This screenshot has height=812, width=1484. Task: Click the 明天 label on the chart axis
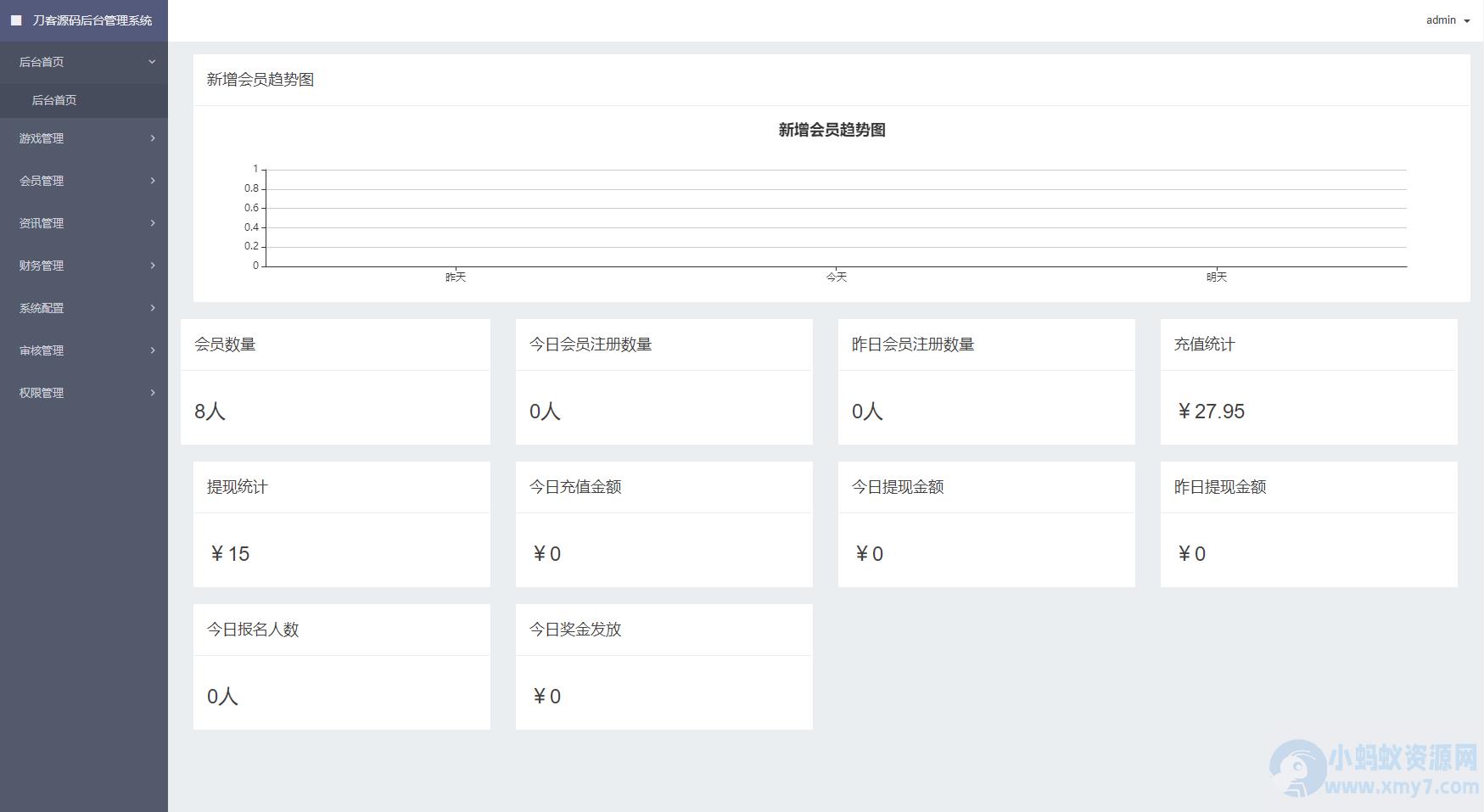point(1217,277)
